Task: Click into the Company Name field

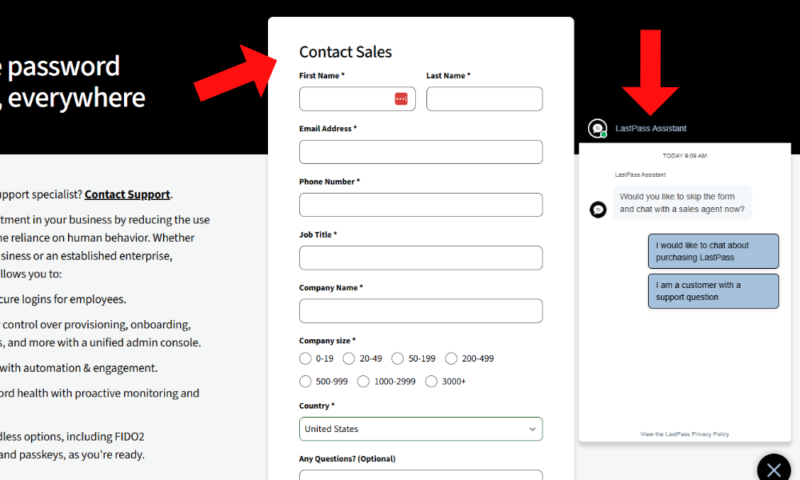Action: [421, 311]
